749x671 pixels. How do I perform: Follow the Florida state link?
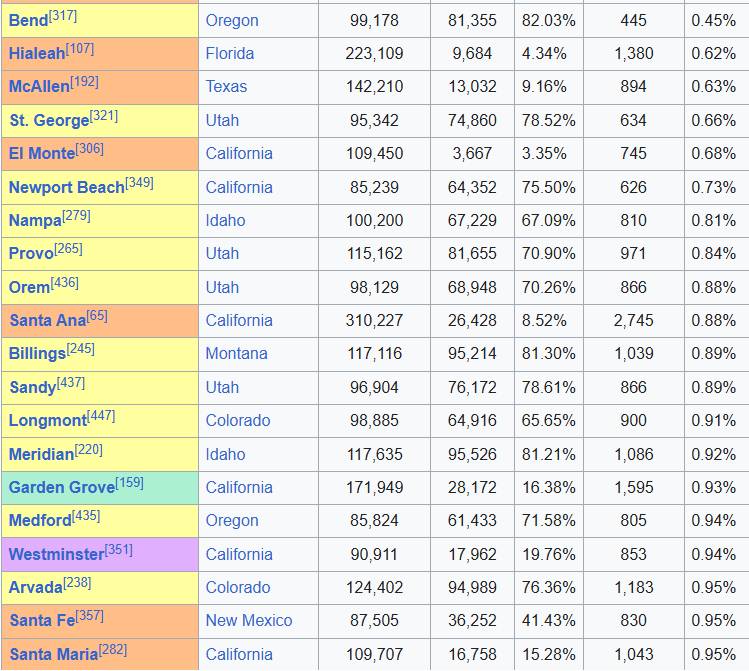[230, 53]
